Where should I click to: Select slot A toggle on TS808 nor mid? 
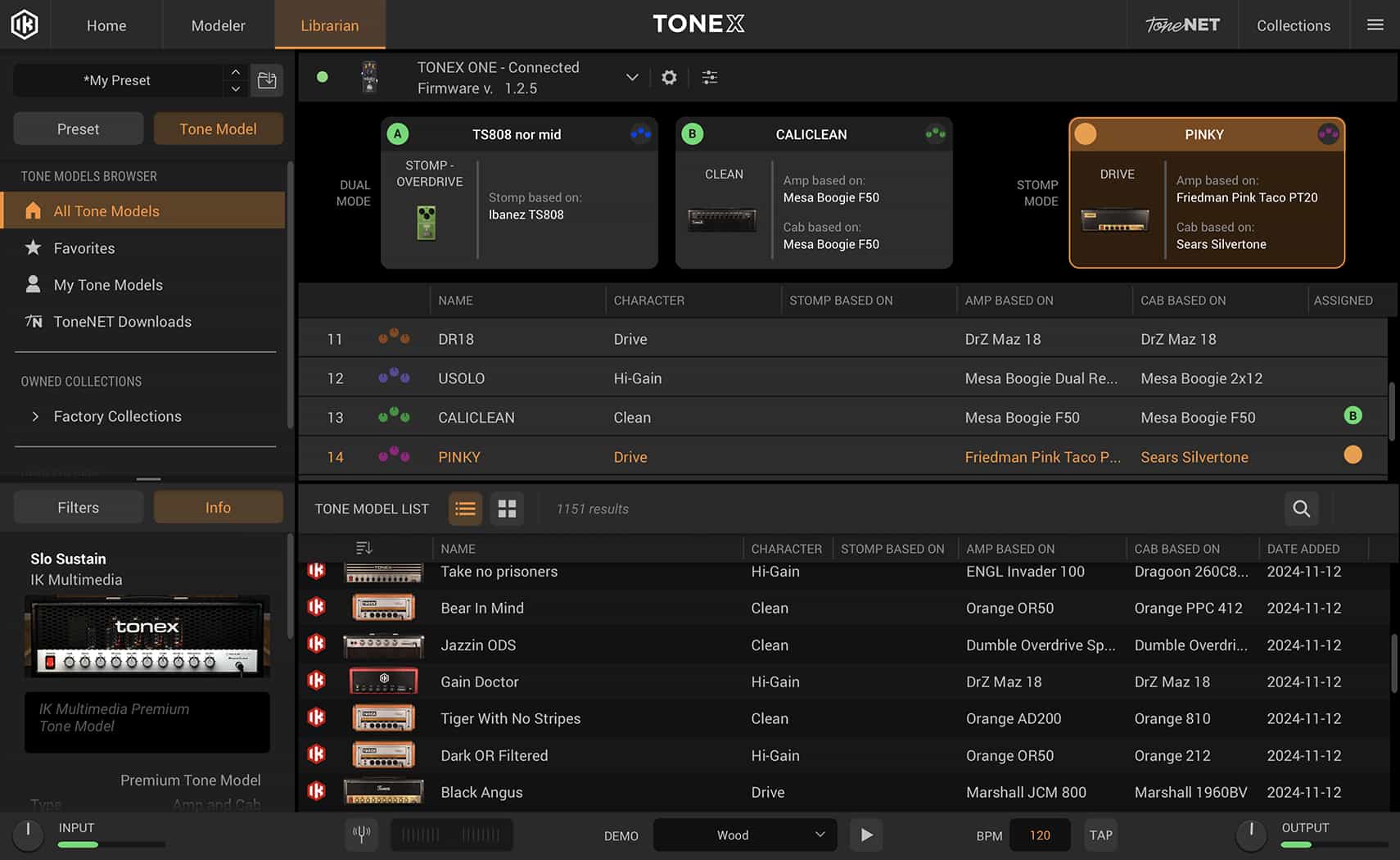pos(398,134)
